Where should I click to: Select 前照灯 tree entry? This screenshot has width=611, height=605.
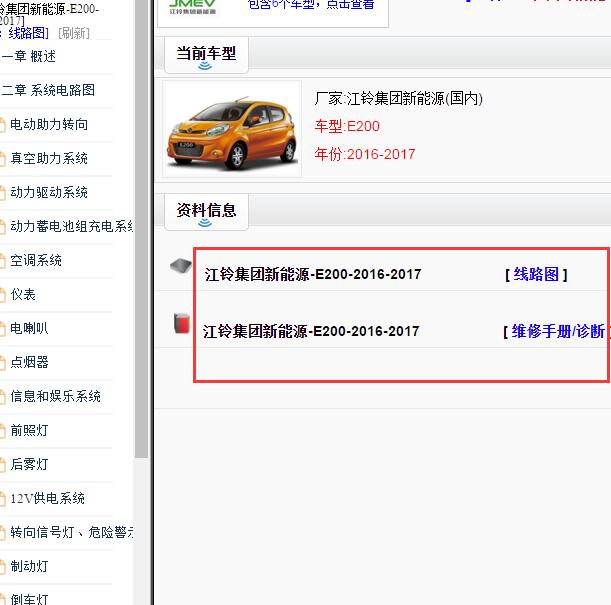[x=29, y=430]
